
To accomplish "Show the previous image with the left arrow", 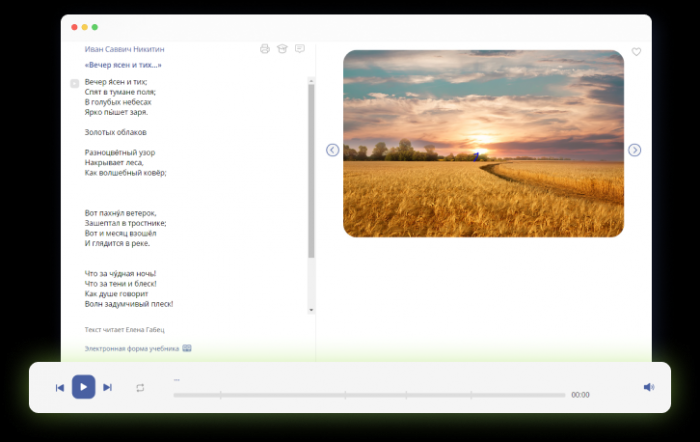I will pyautogui.click(x=333, y=150).
